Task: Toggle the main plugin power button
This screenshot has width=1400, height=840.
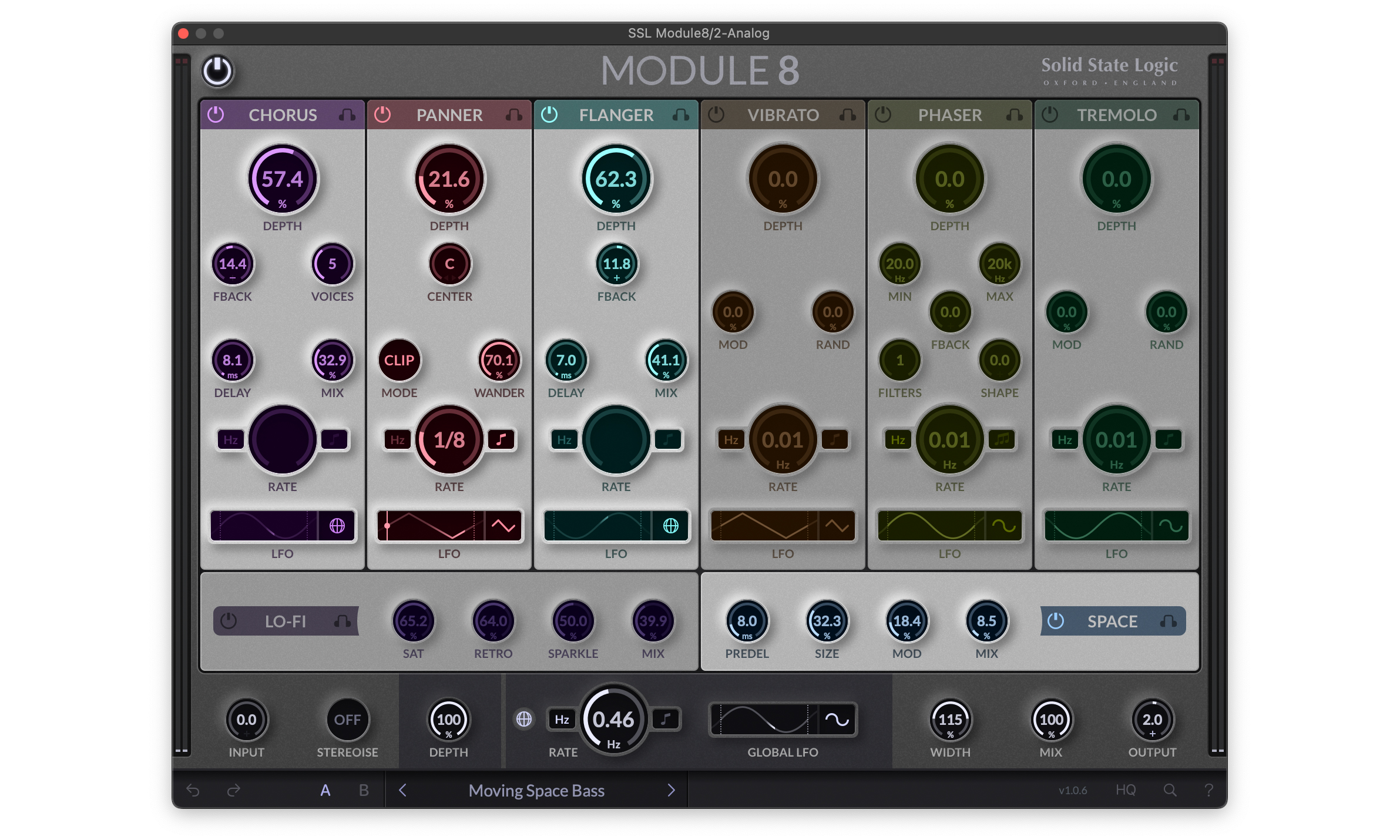Action: point(217,71)
